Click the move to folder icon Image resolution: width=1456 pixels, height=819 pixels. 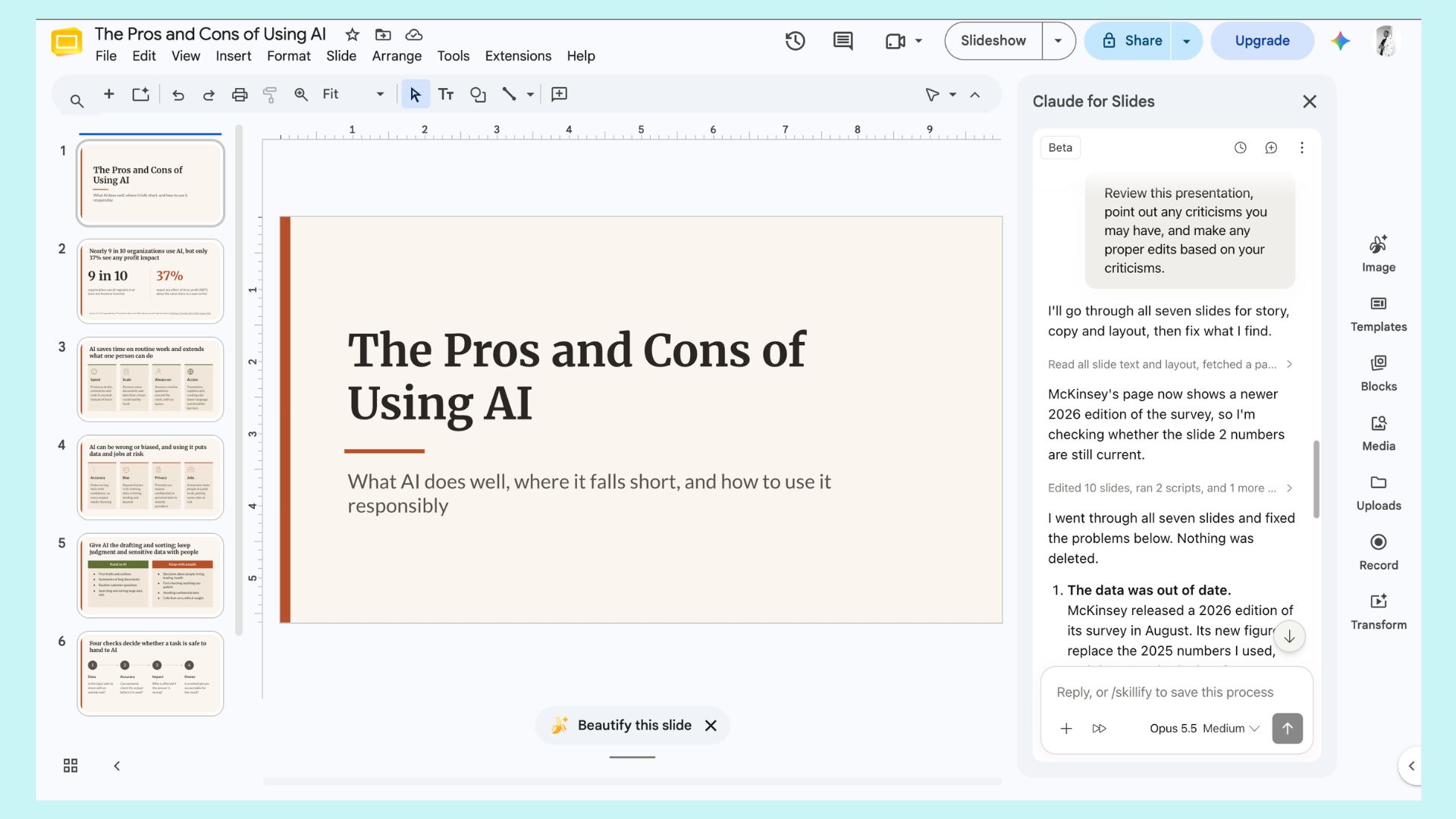(x=383, y=35)
